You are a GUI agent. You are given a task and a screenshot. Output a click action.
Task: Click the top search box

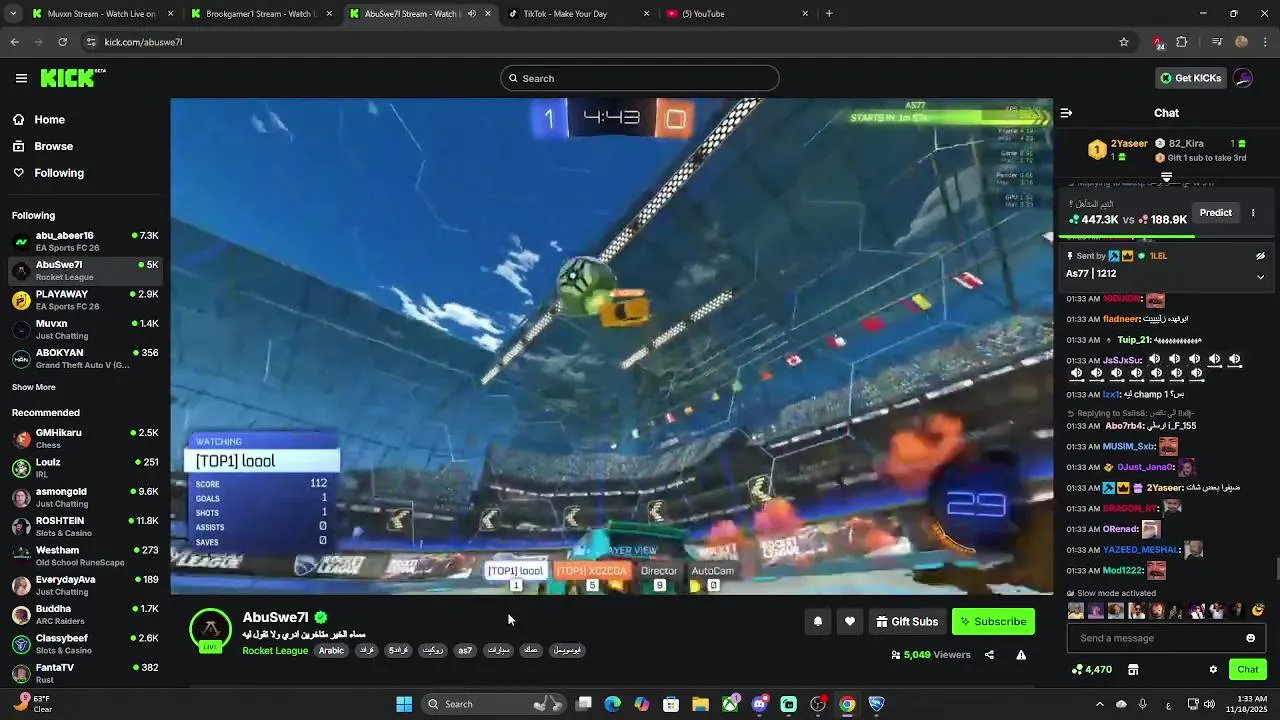[640, 78]
